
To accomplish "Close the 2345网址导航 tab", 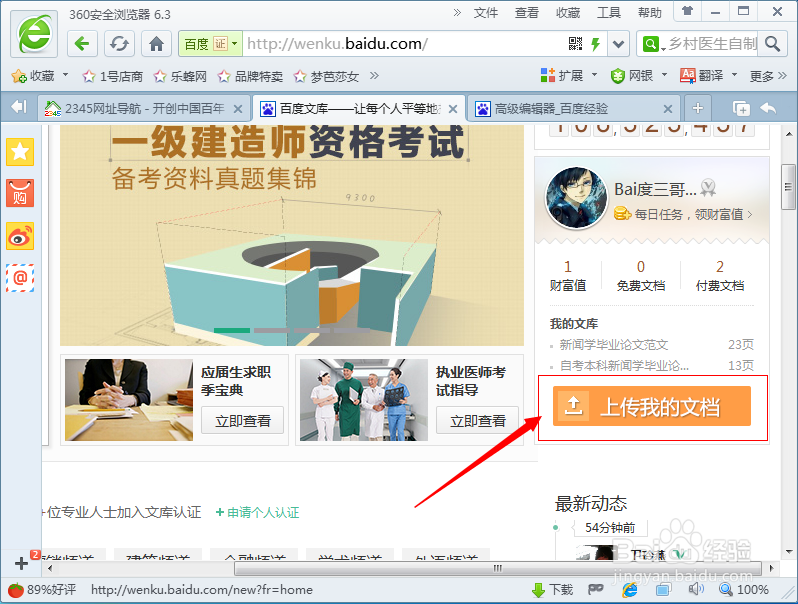I will click(x=238, y=109).
